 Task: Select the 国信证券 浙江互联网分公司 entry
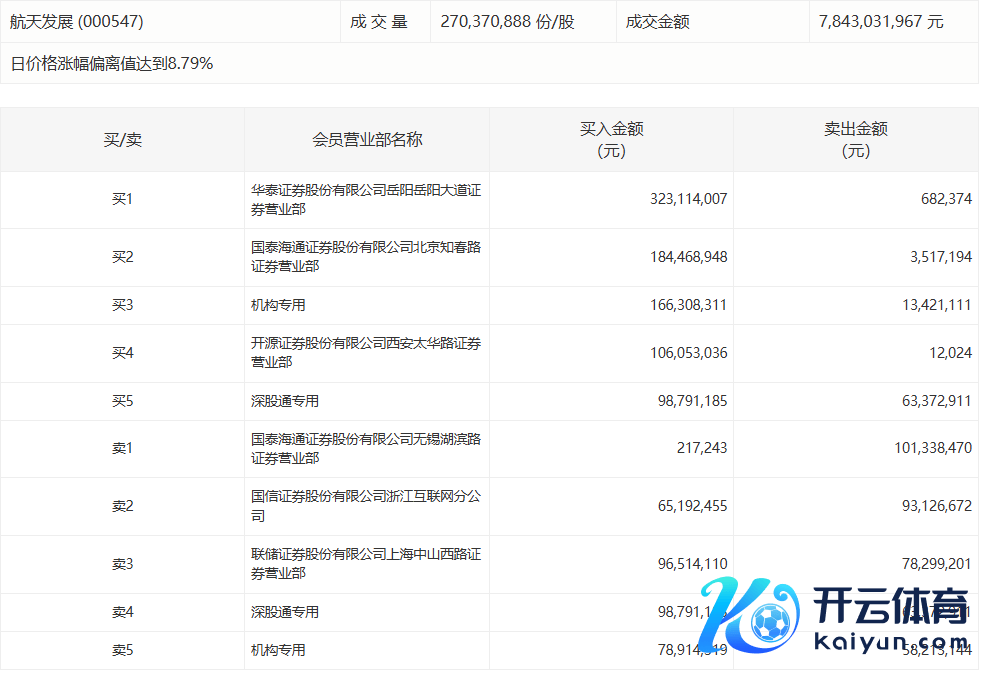[366, 506]
